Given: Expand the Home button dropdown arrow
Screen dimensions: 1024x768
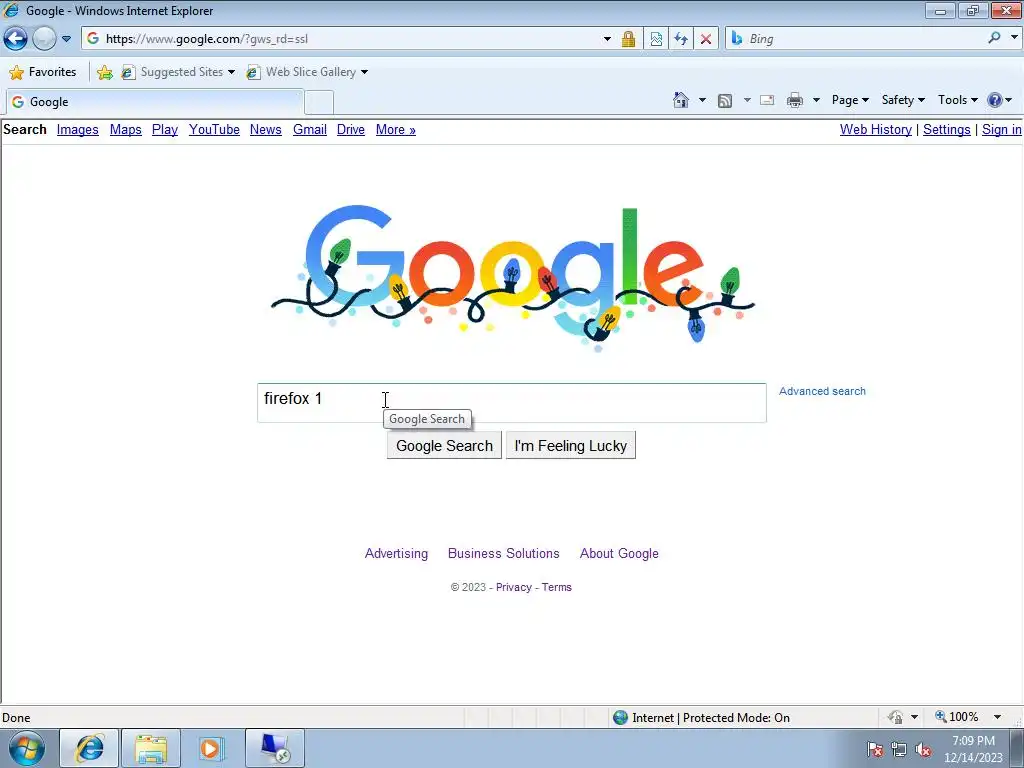Looking at the screenshot, I should pos(702,100).
